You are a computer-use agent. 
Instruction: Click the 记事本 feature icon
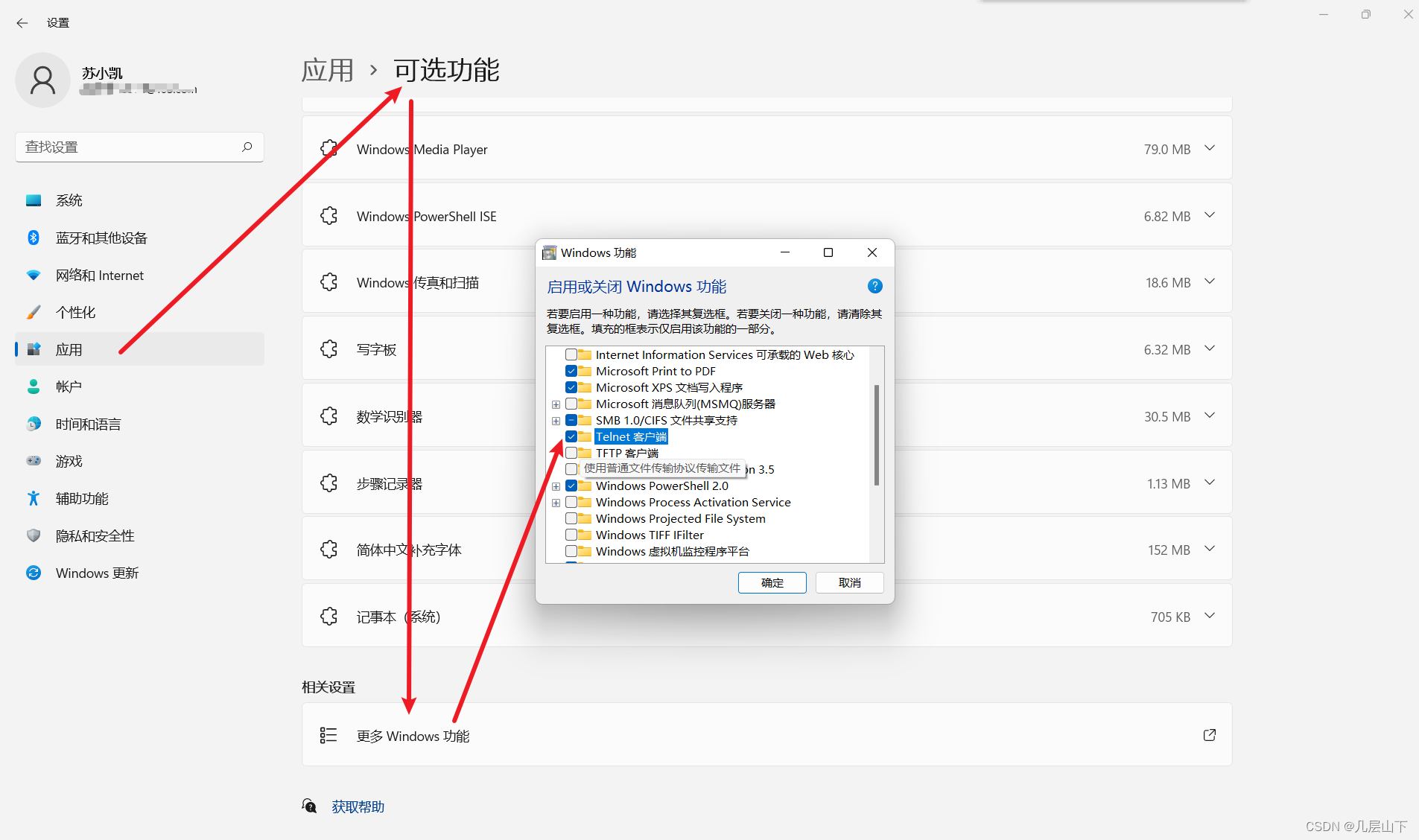[x=328, y=617]
